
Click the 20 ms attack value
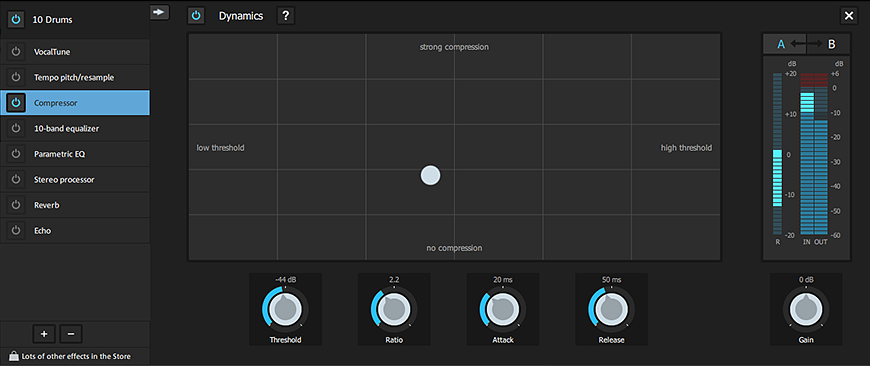pos(503,280)
